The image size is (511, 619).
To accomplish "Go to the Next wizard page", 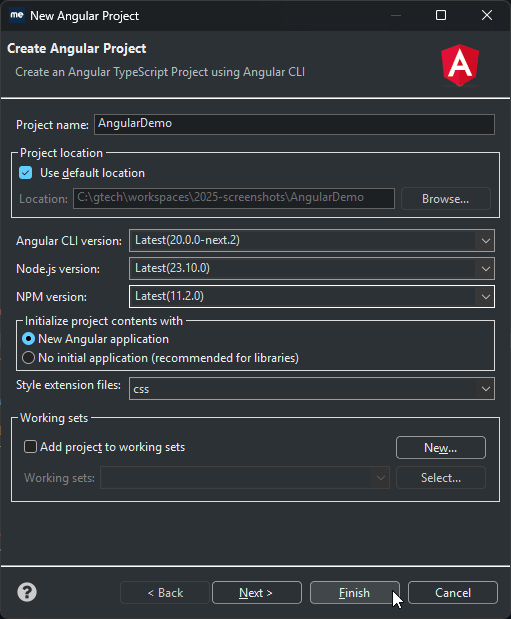I will click(x=257, y=593).
